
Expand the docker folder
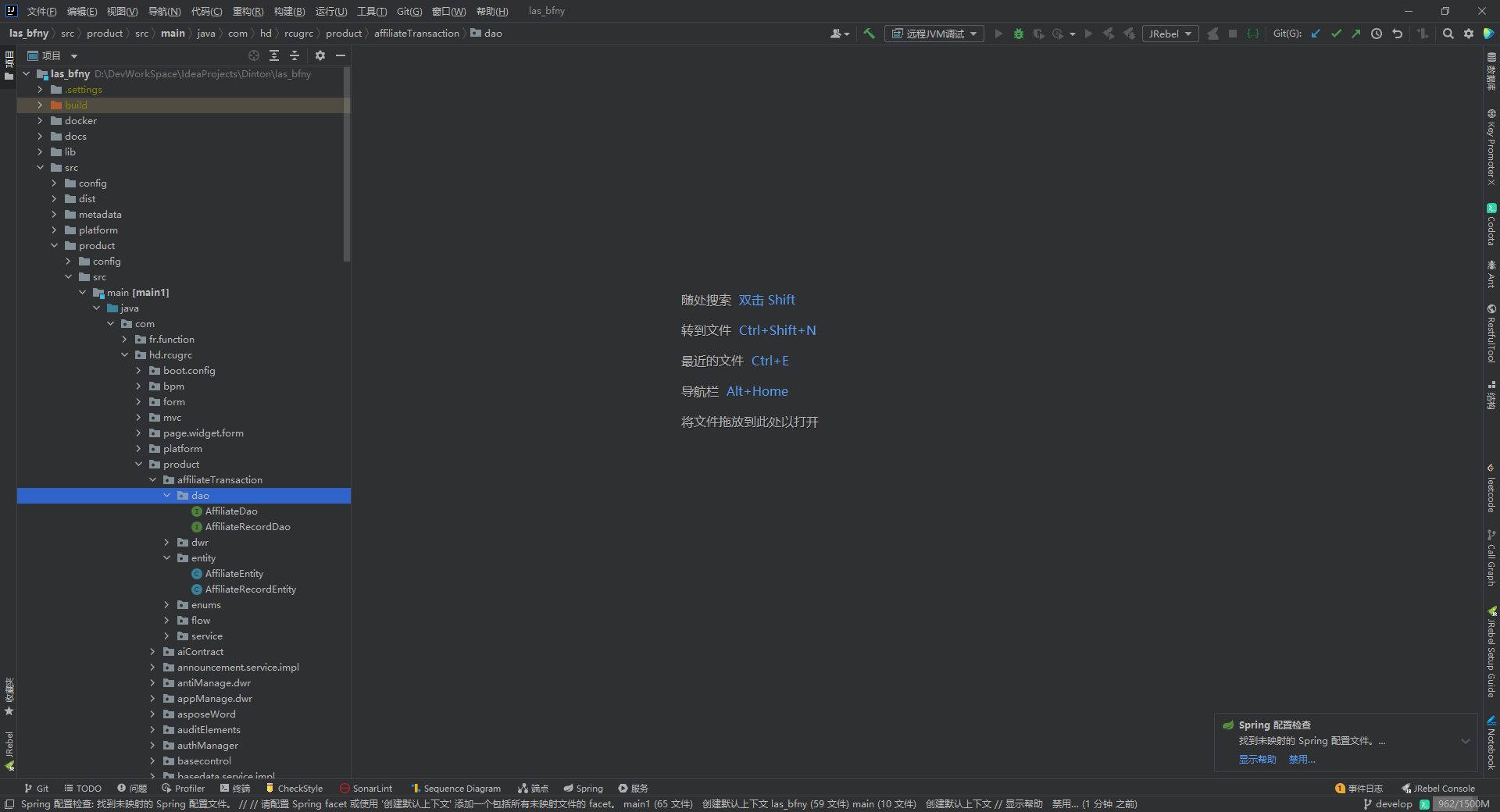40,121
